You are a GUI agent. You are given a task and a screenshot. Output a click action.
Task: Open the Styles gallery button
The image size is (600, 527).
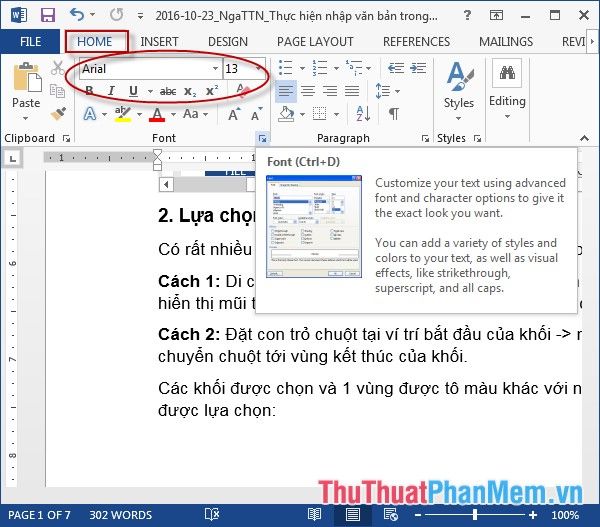tap(459, 90)
